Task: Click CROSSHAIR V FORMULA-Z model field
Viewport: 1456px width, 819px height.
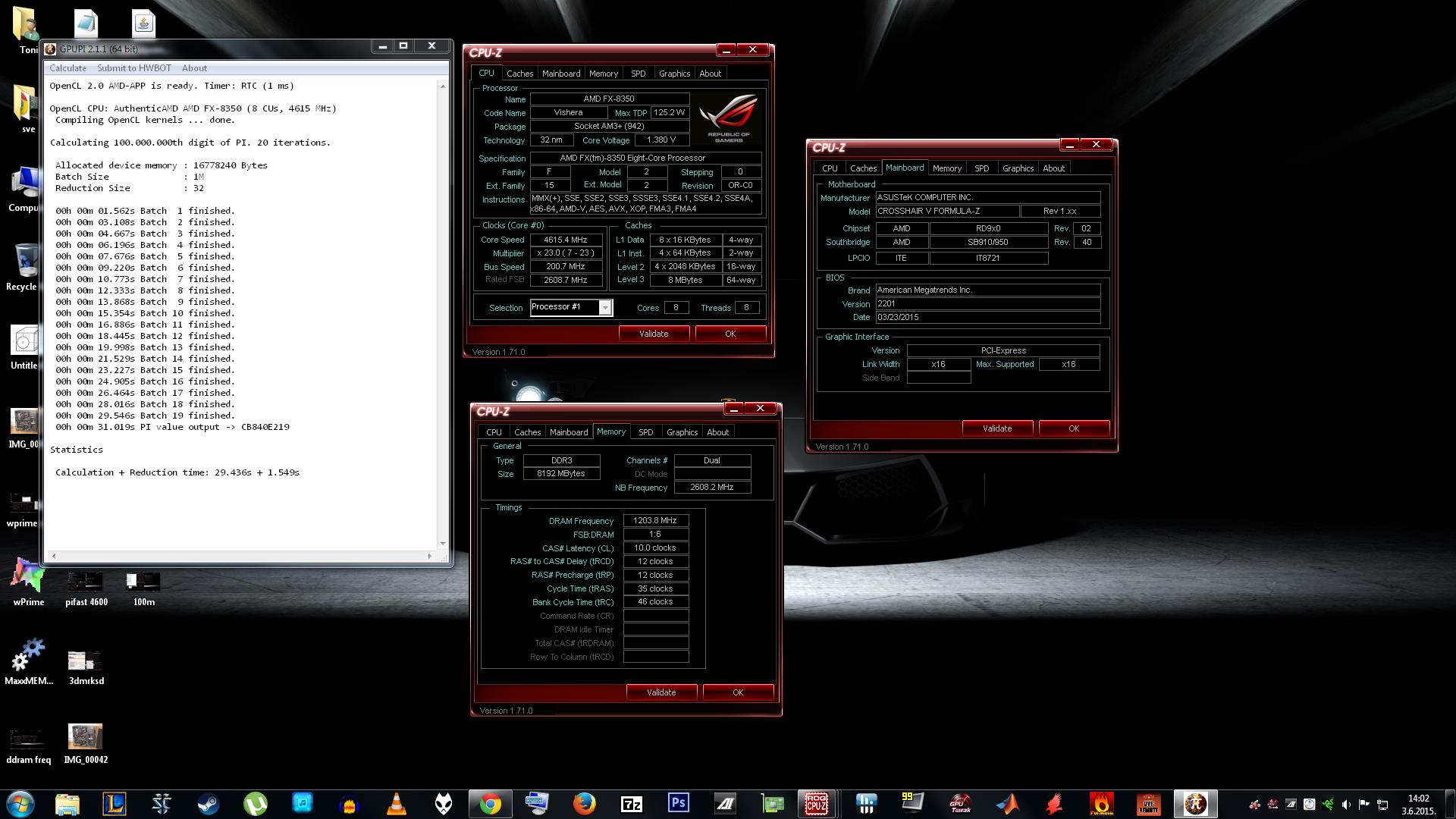Action: click(947, 212)
